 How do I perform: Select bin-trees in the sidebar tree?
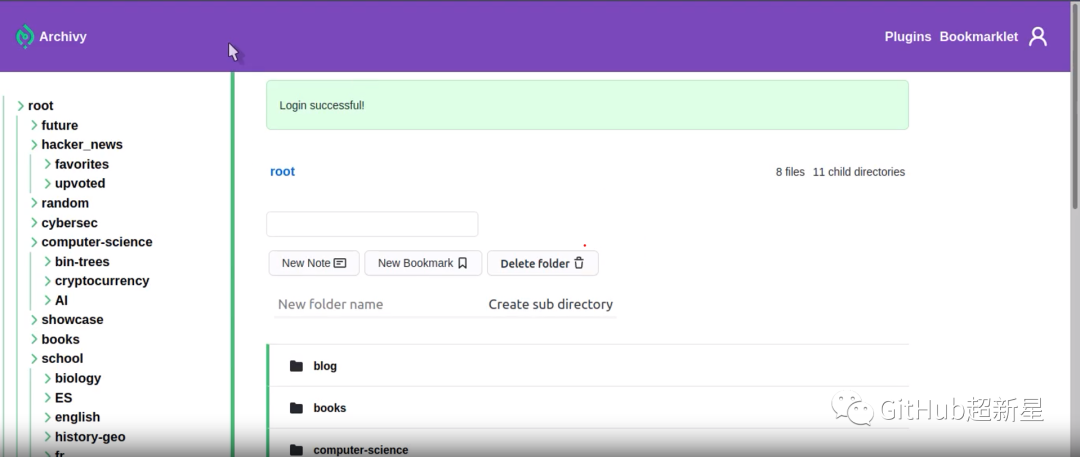pyautogui.click(x=82, y=262)
